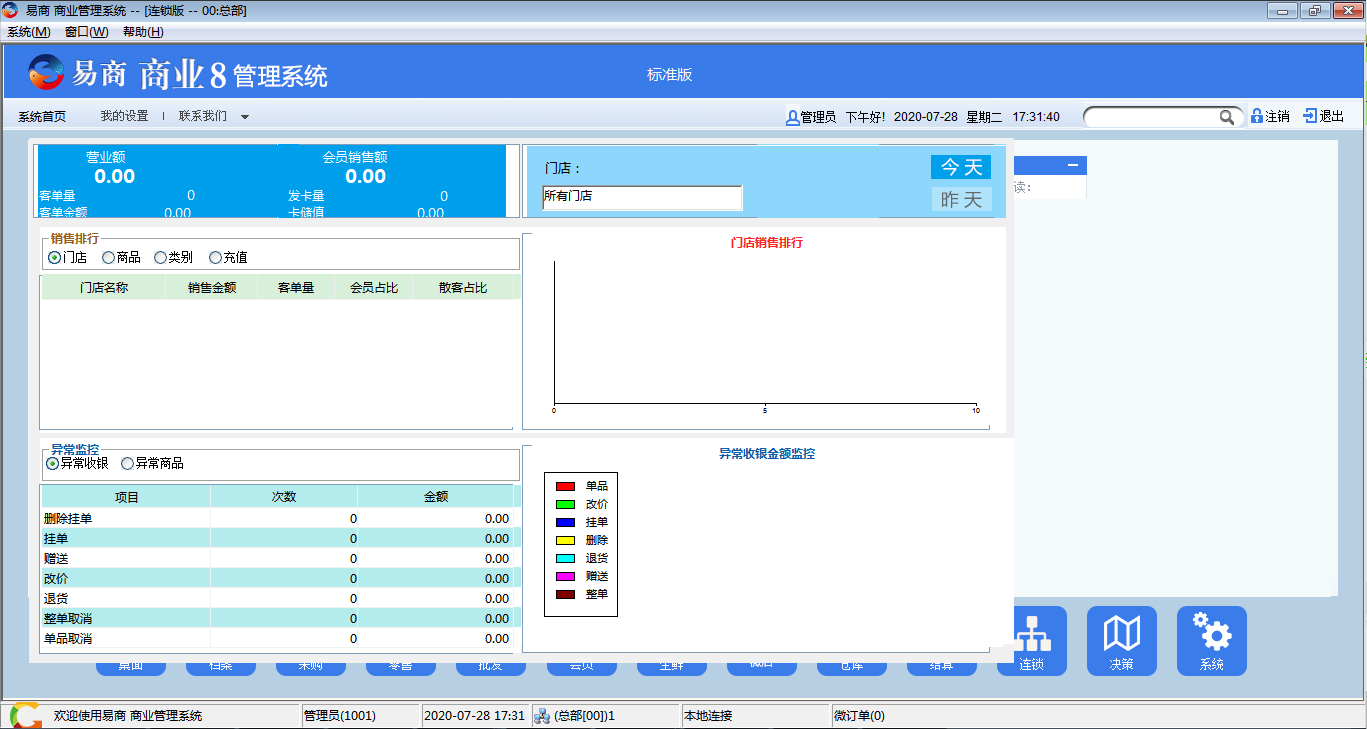Click the 管理员 user avatar icon
Screen dimensions: 1367x729
click(x=792, y=117)
